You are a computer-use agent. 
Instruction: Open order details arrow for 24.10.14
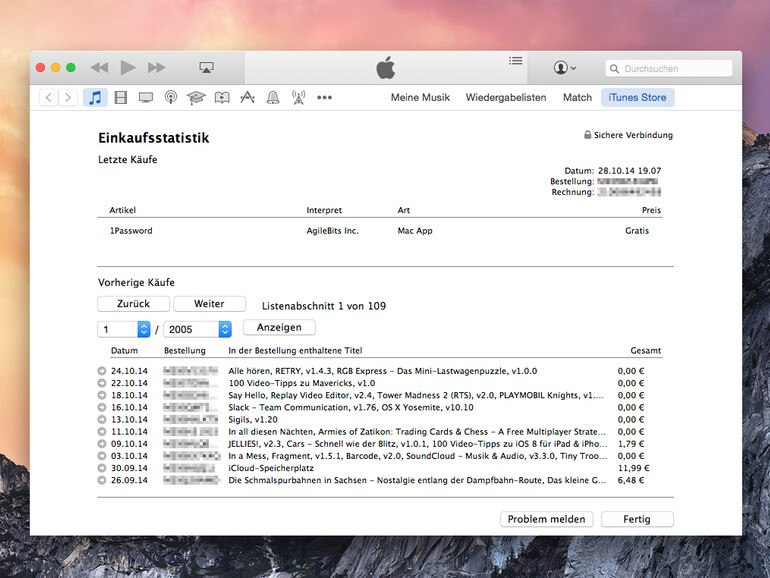coord(102,371)
